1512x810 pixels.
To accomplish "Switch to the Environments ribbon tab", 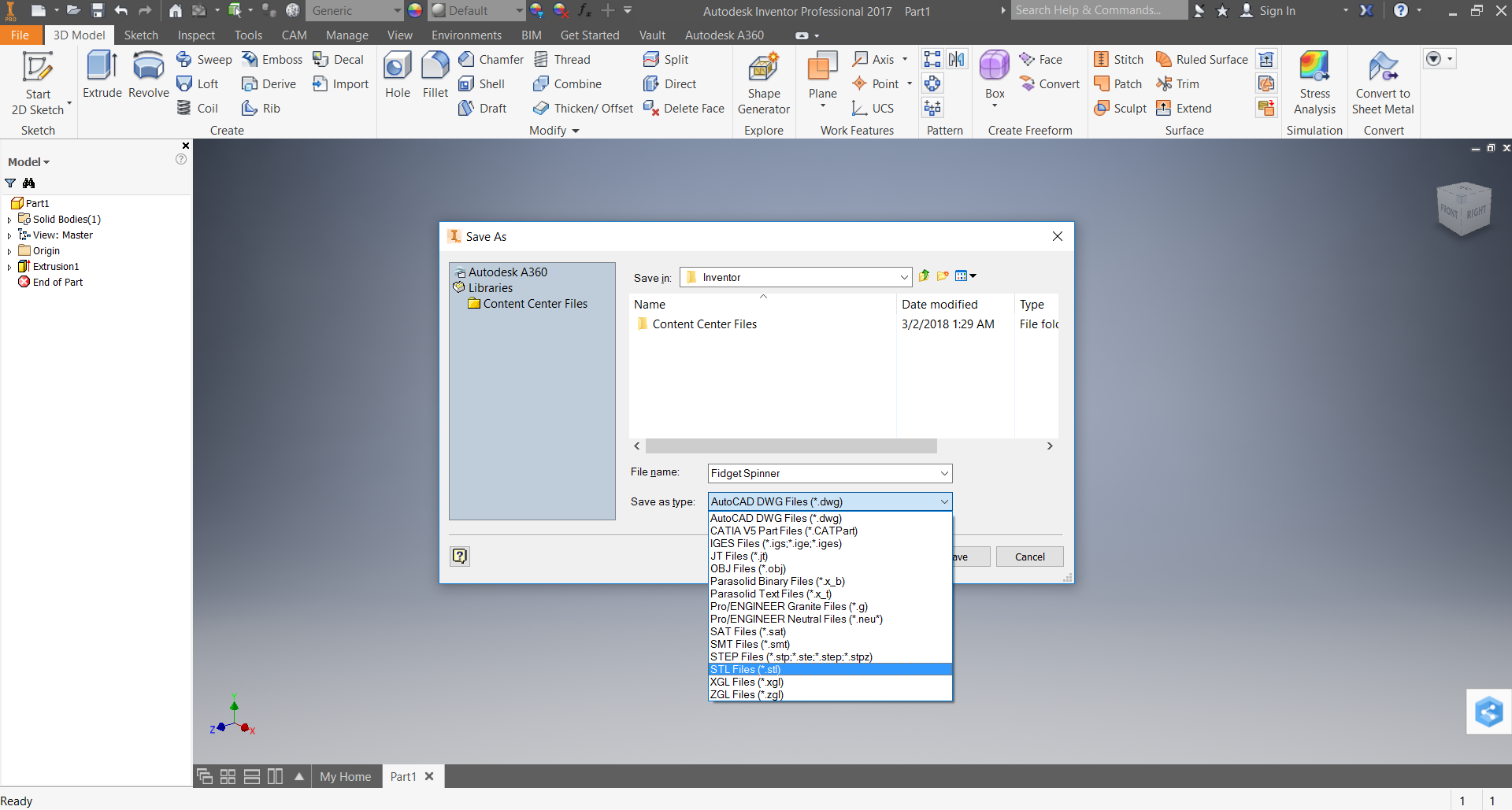I will (466, 35).
